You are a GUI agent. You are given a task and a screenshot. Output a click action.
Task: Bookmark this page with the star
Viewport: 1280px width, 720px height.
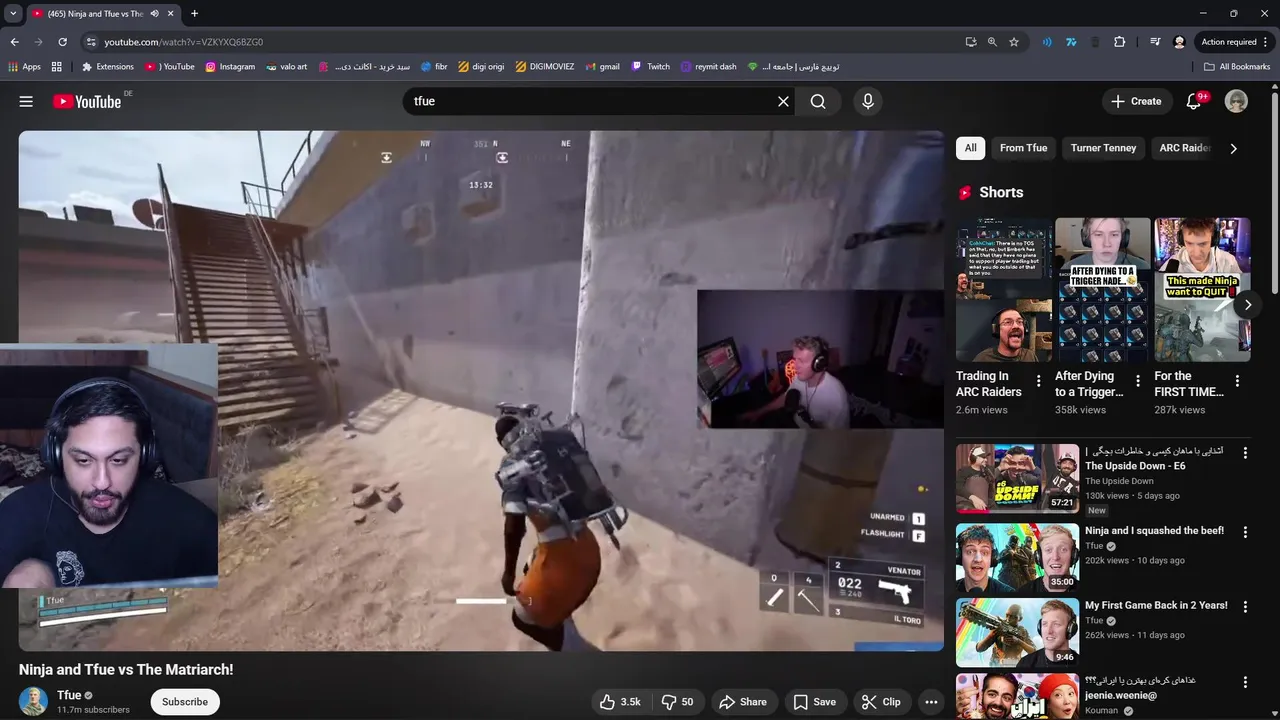coord(1014,42)
